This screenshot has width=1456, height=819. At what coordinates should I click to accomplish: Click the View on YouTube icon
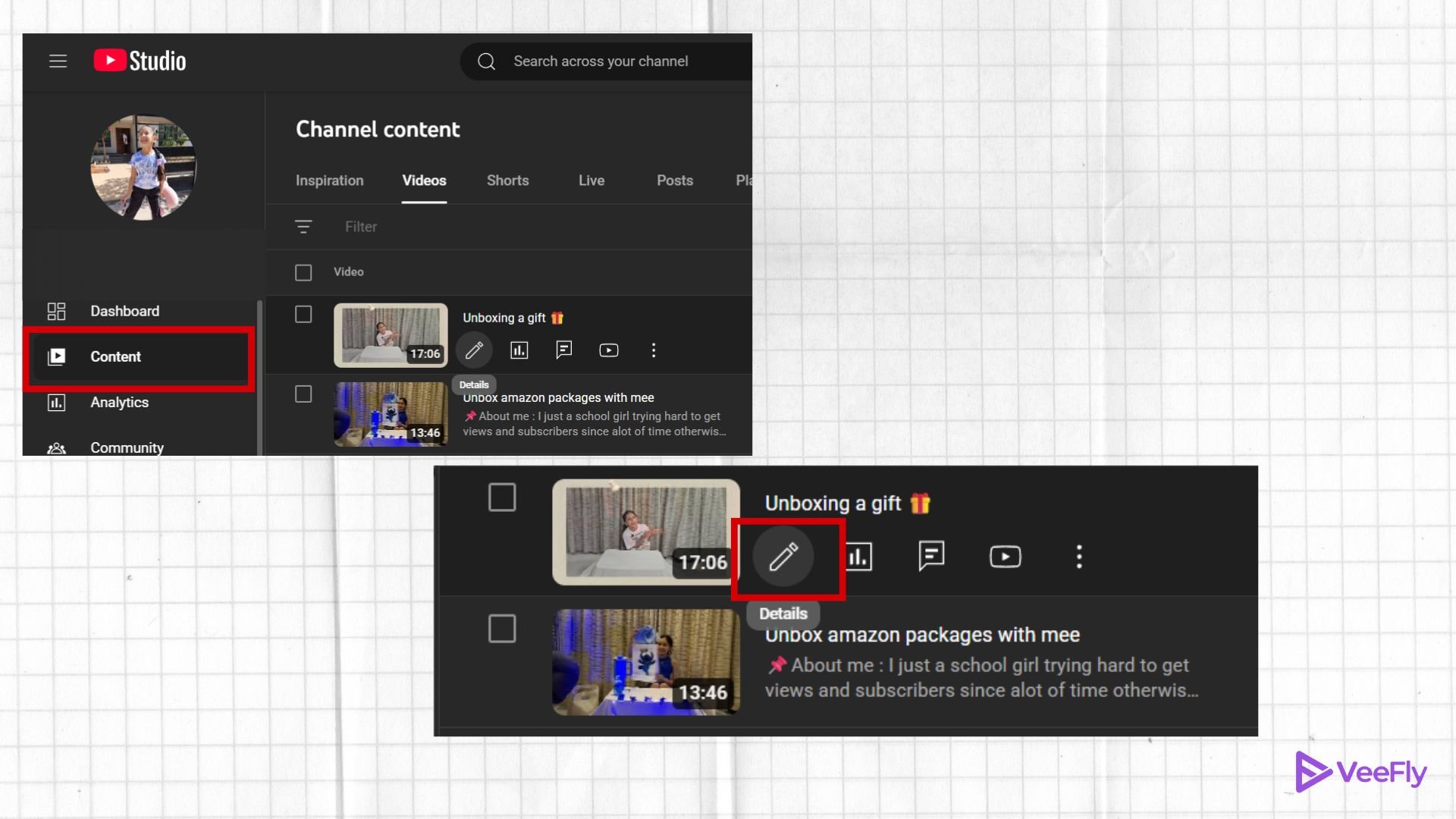[608, 350]
